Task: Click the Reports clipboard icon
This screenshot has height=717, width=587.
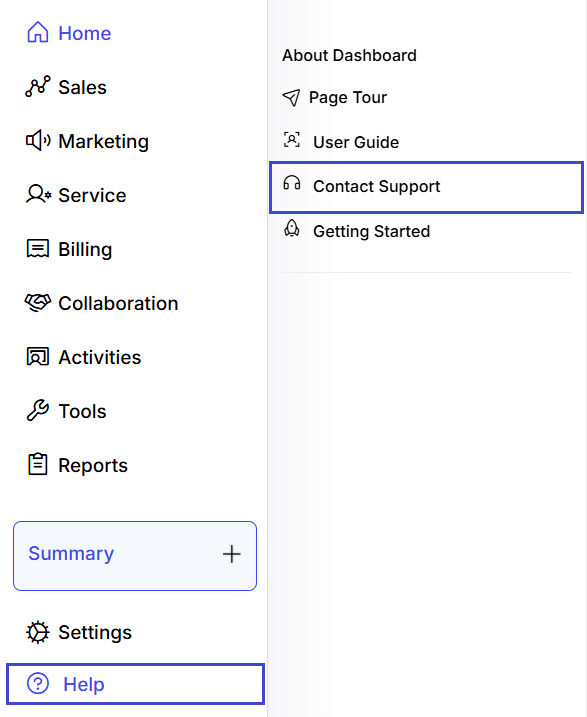Action: pyautogui.click(x=37, y=464)
